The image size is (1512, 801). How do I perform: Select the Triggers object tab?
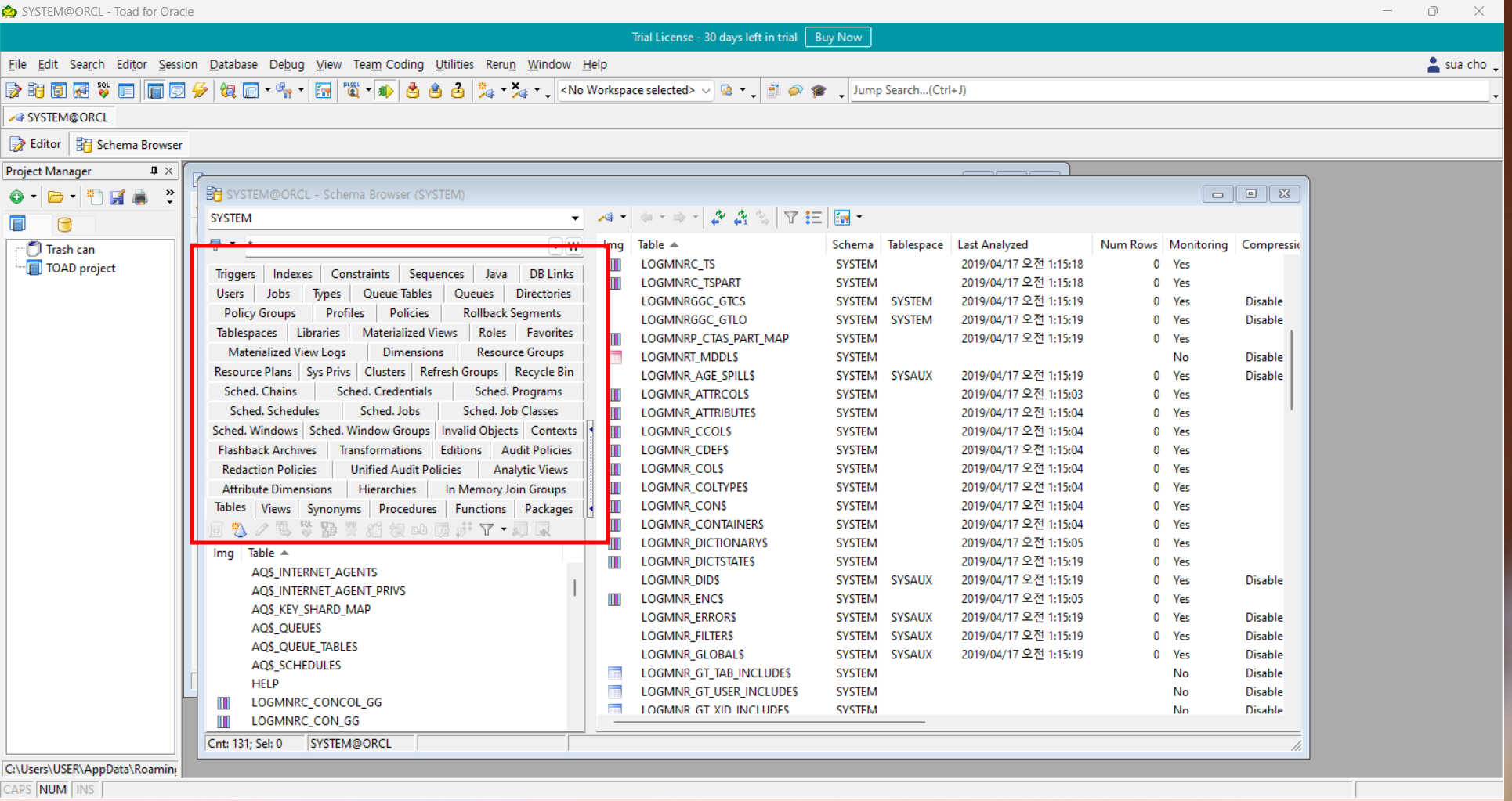[235, 274]
